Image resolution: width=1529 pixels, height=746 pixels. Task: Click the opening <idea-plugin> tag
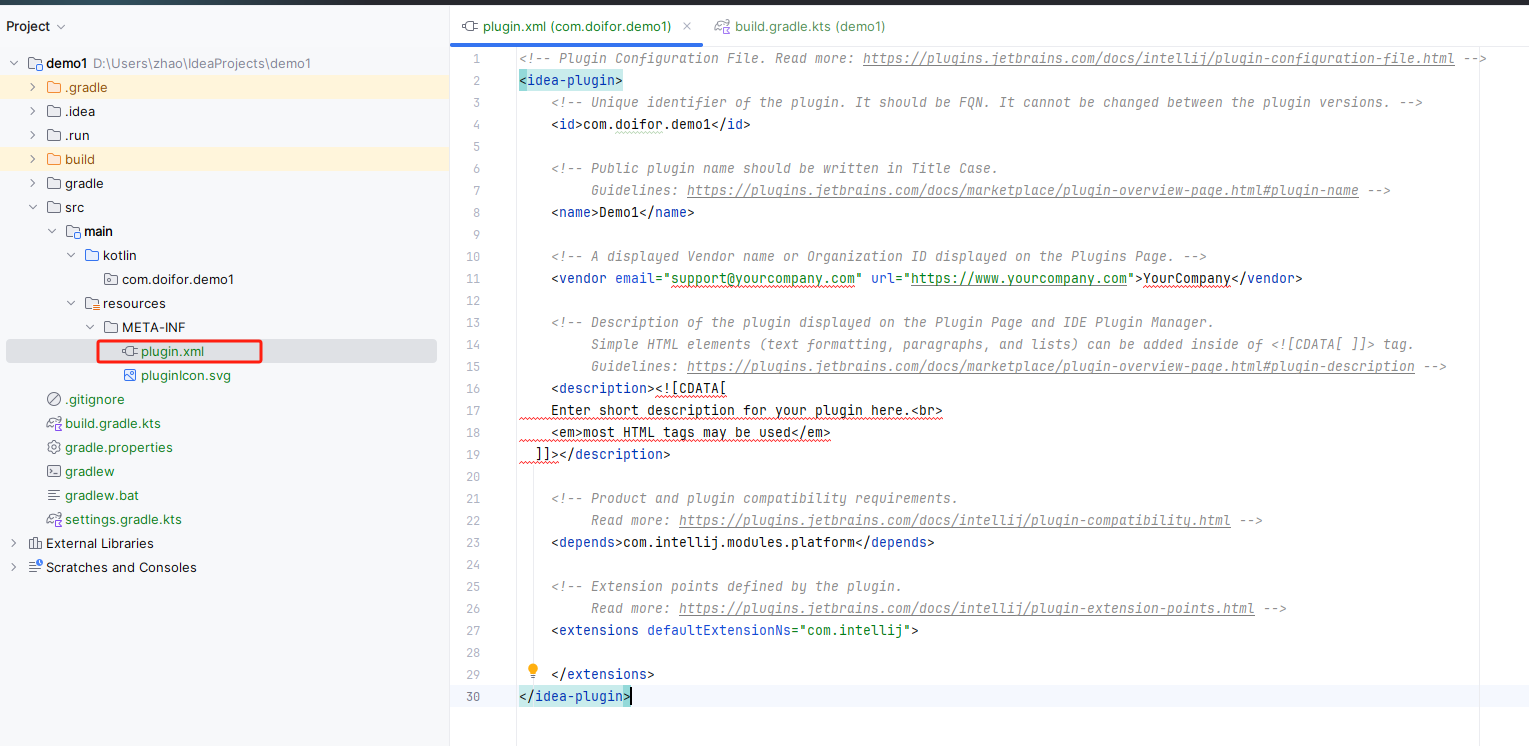tap(571, 80)
